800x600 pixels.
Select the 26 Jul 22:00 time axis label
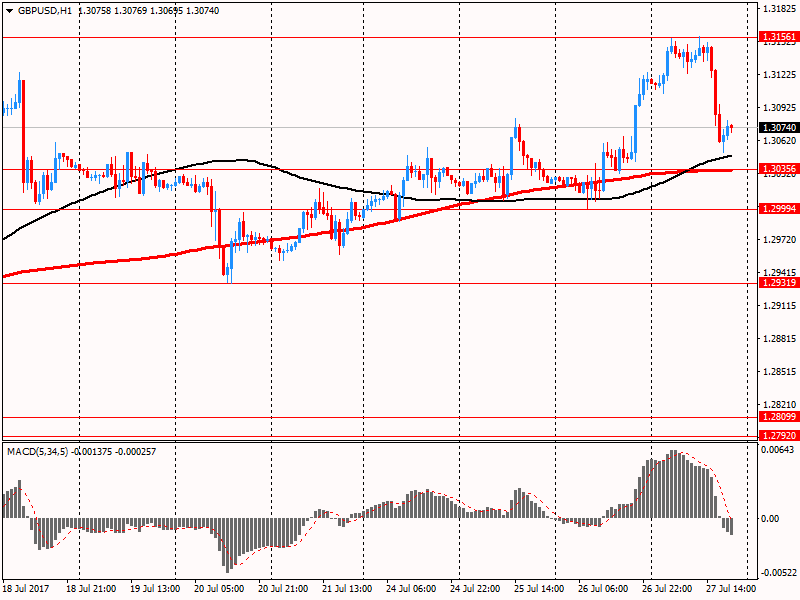click(667, 589)
